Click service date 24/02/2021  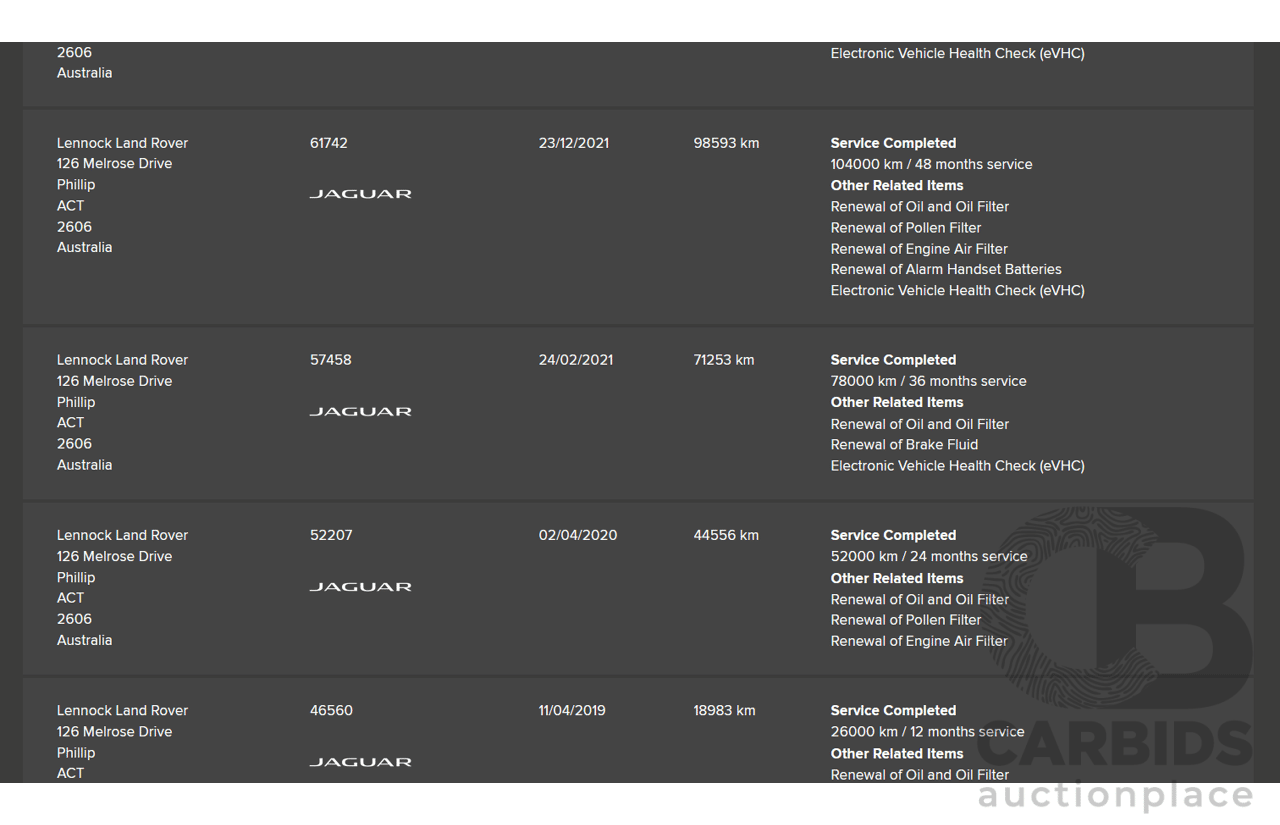pos(576,360)
